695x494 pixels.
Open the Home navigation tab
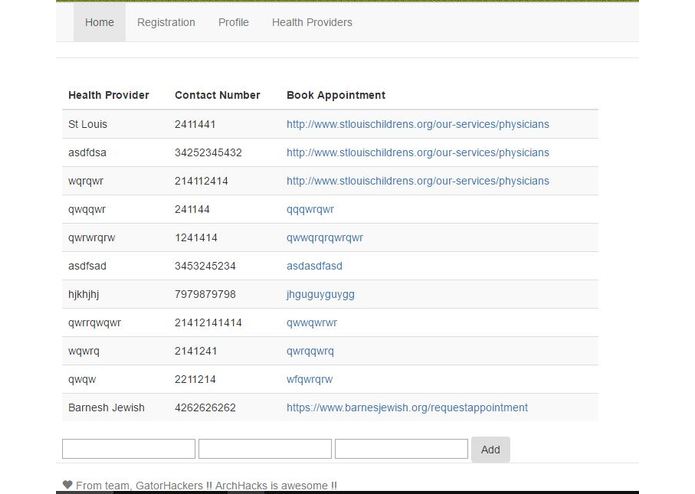[x=99, y=22]
